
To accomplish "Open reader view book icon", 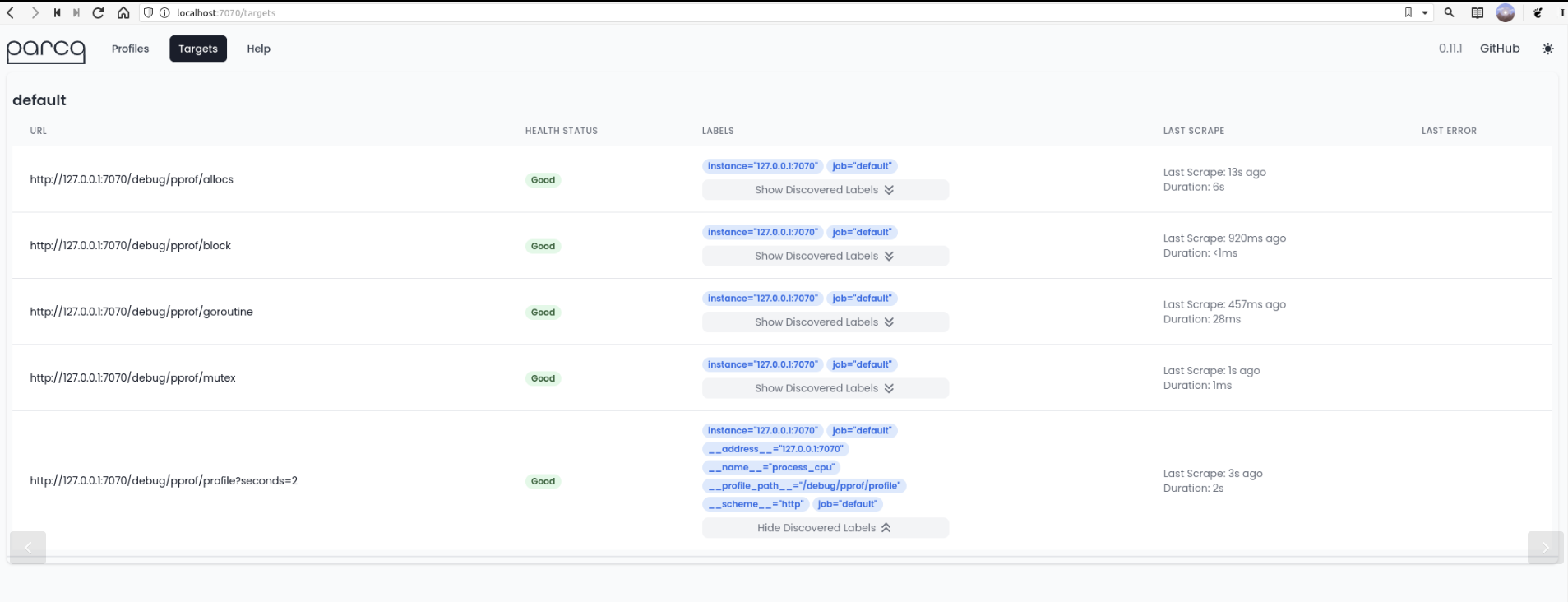I will [x=1478, y=12].
